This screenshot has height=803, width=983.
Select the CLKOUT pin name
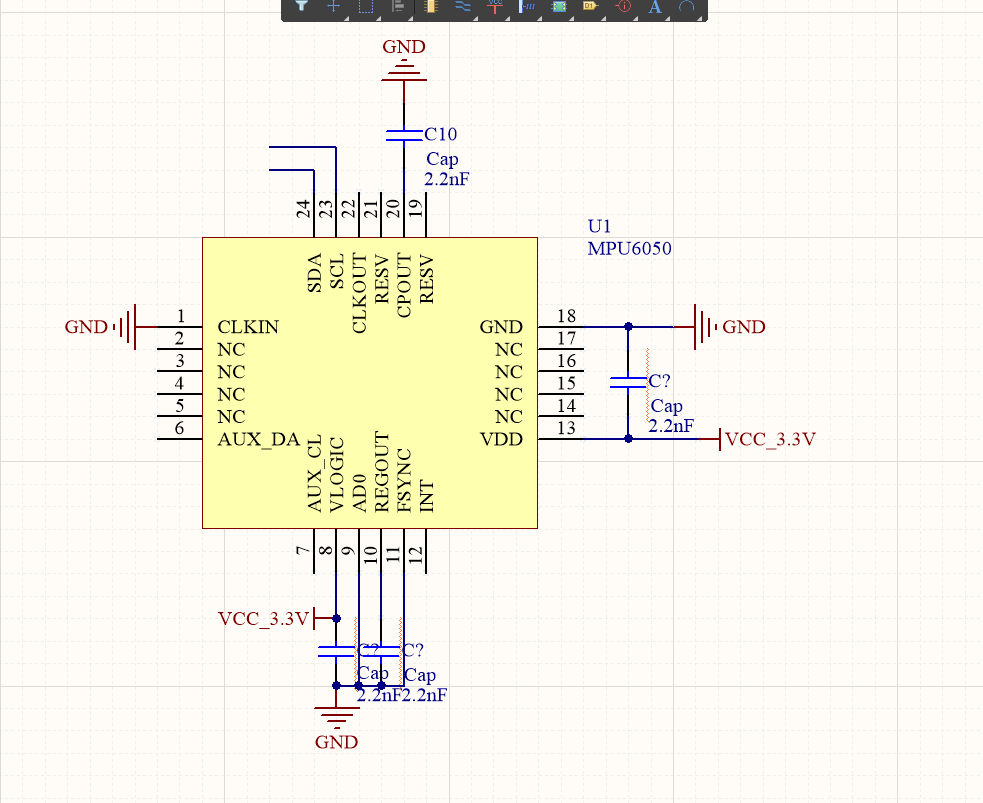pyautogui.click(x=359, y=293)
